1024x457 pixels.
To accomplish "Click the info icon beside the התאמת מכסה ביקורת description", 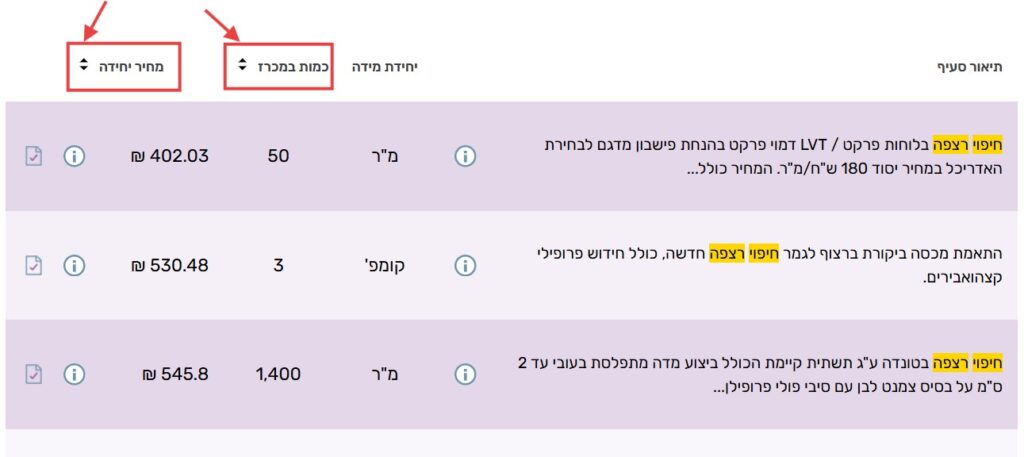I will pyautogui.click(x=465, y=265).
